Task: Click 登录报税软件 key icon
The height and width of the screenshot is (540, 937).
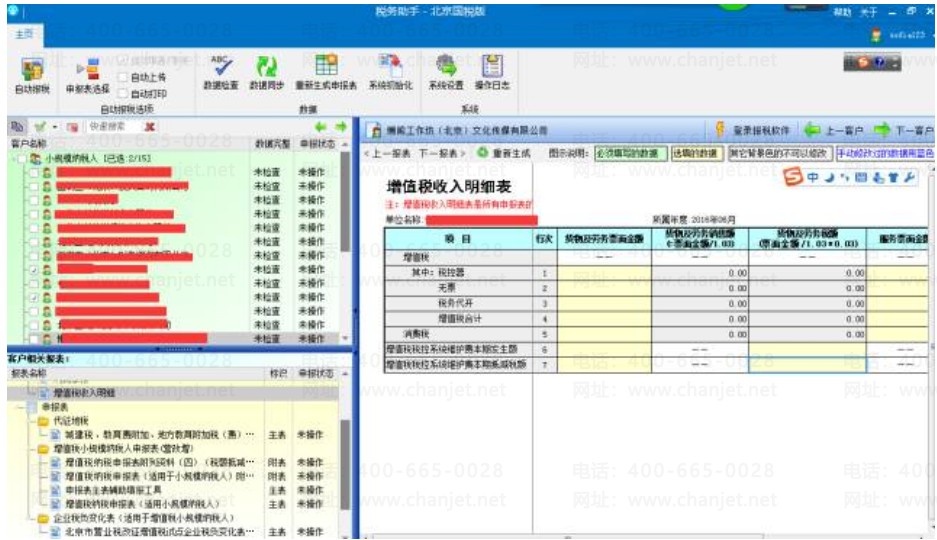Action: [x=720, y=130]
